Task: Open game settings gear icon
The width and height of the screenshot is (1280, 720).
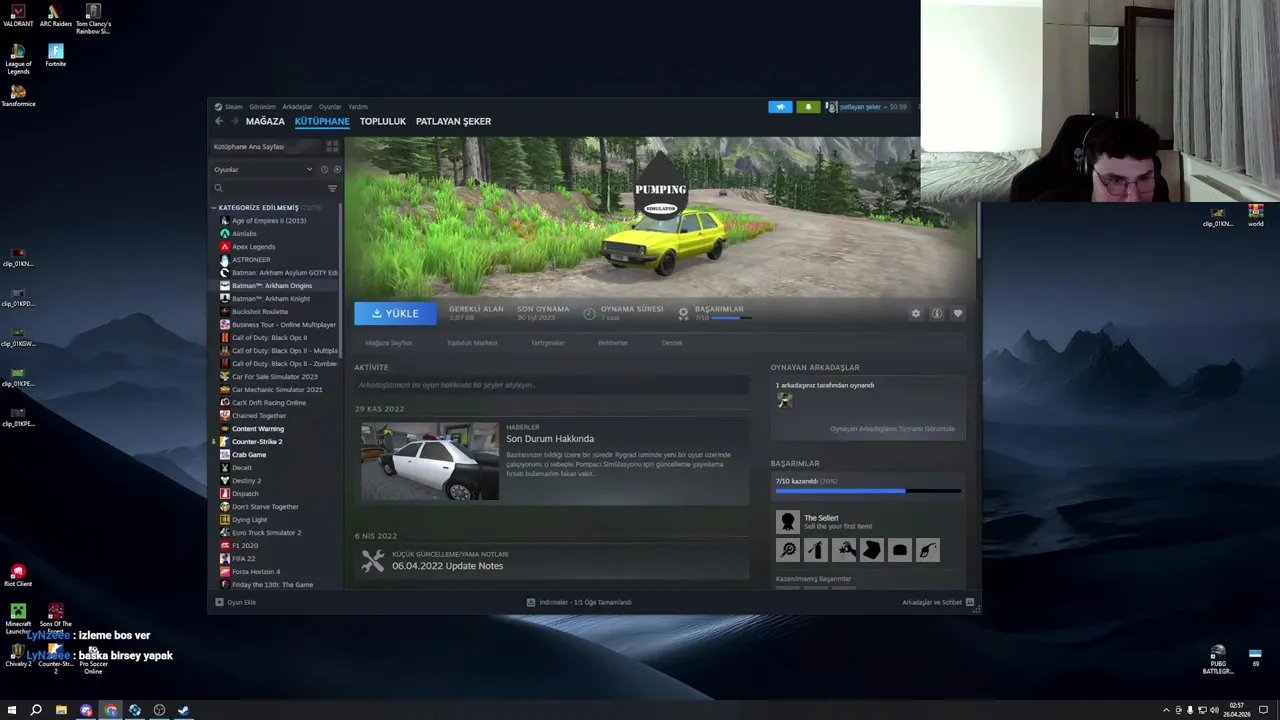Action: pos(915,314)
